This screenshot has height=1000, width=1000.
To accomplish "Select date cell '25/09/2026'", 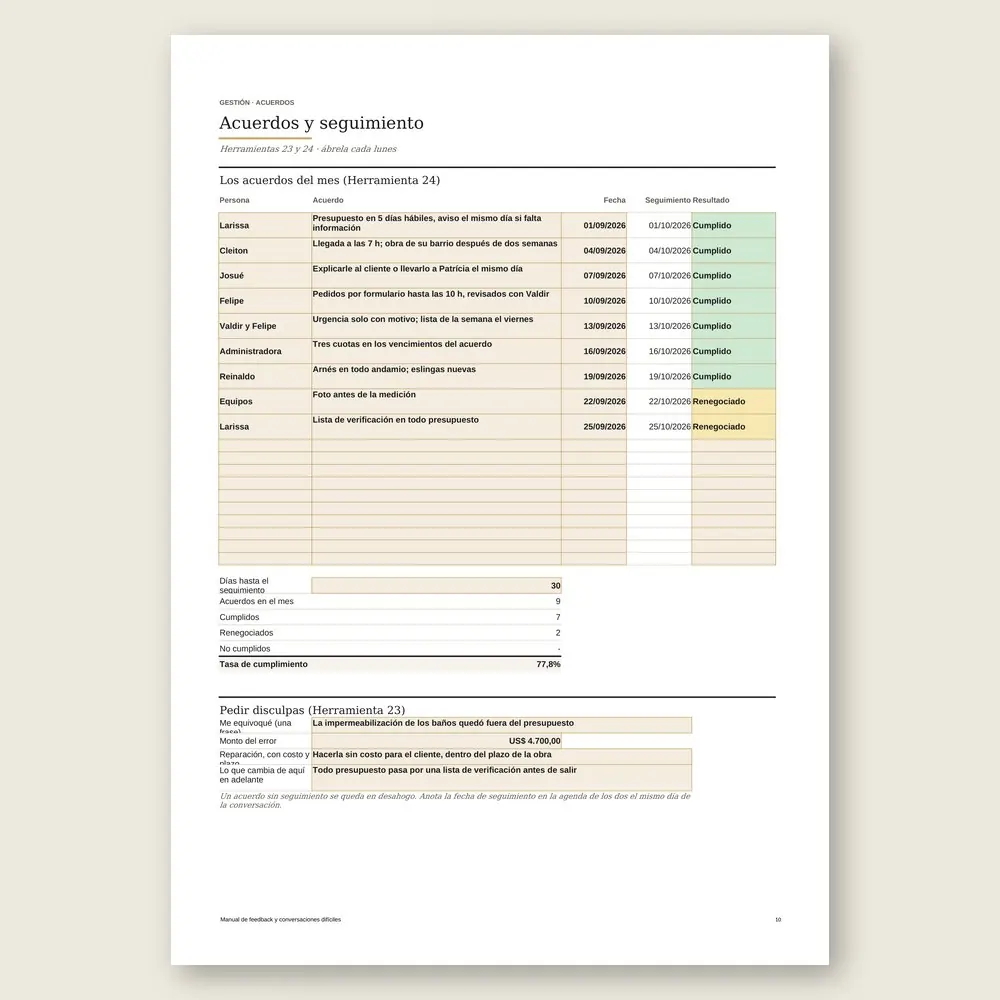I will point(594,427).
